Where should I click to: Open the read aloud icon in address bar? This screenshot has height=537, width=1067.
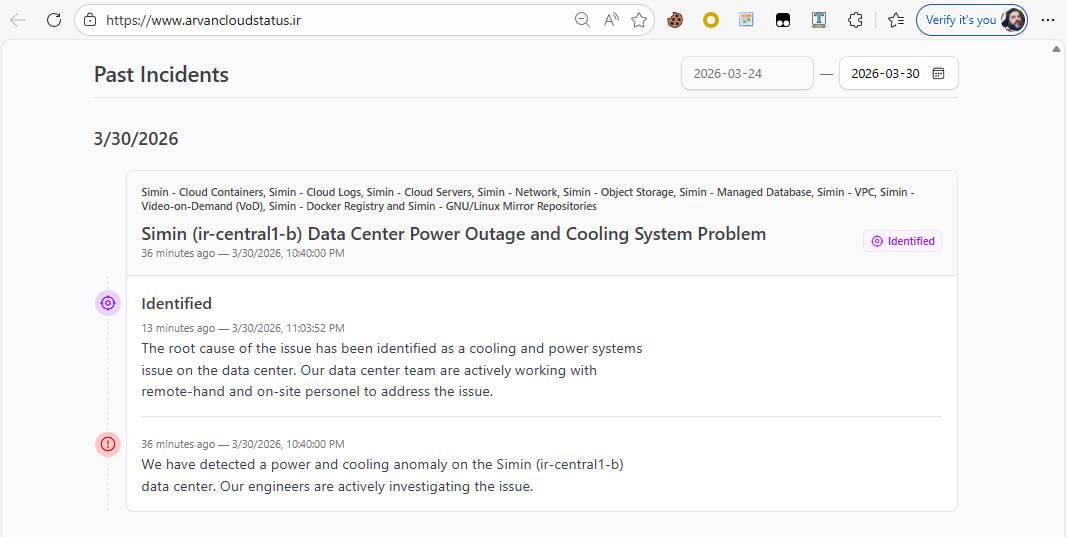click(x=611, y=20)
